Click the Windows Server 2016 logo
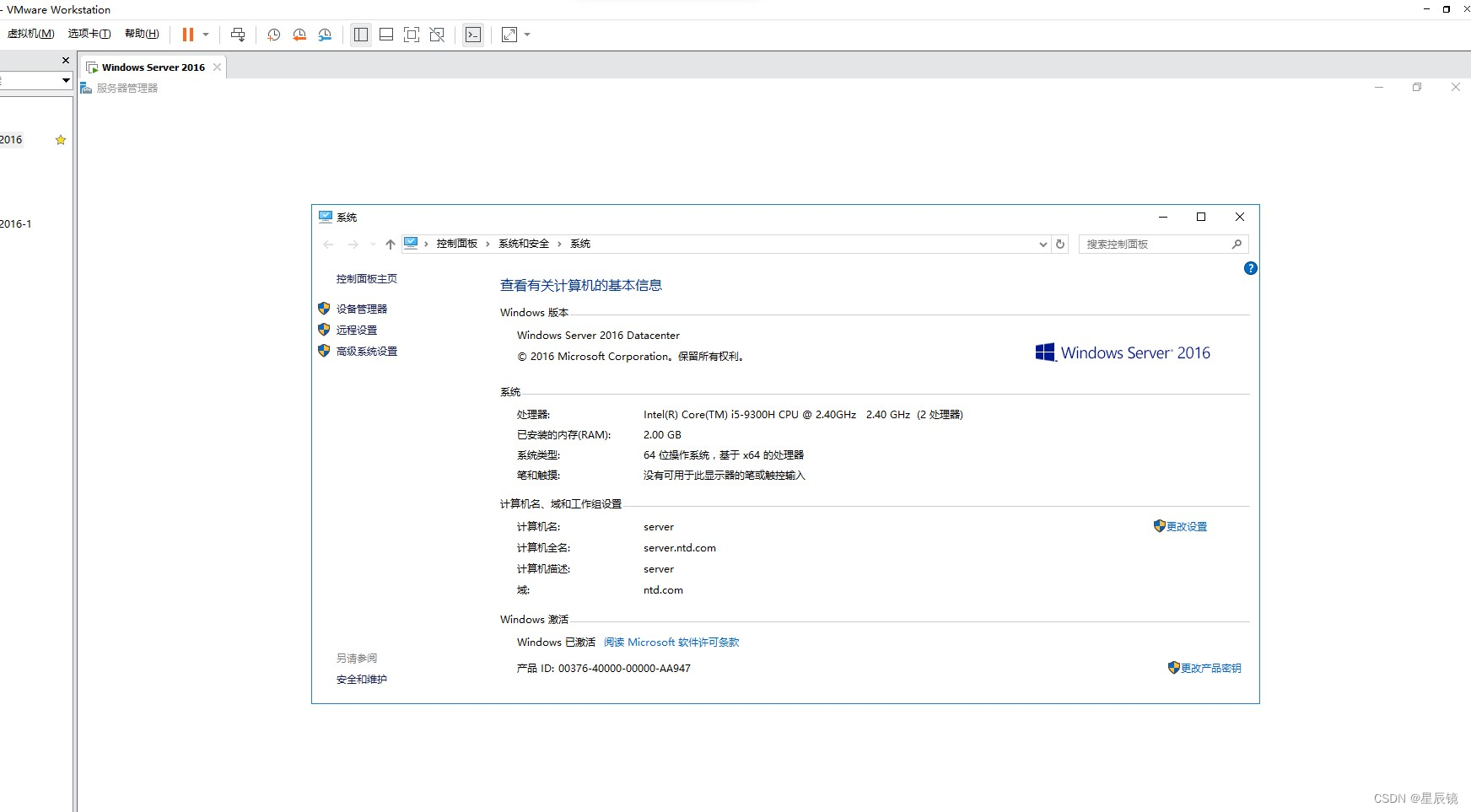This screenshot has height=812, width=1471. [x=1123, y=352]
